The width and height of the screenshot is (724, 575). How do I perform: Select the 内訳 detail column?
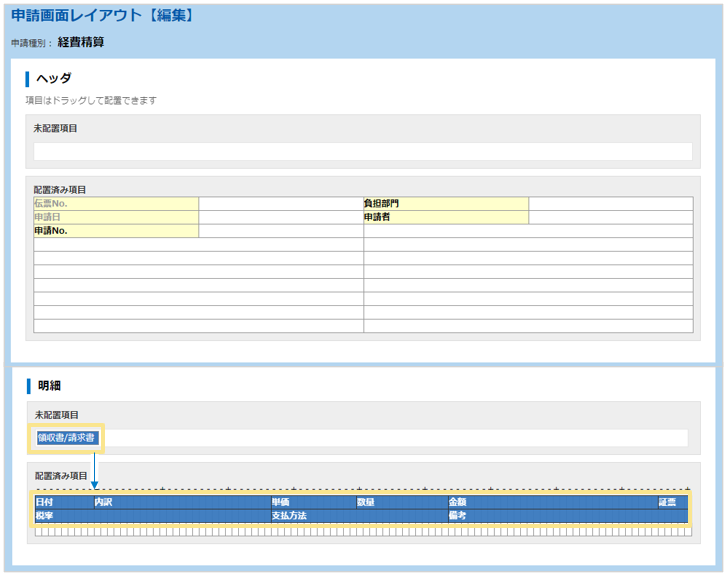point(181,502)
